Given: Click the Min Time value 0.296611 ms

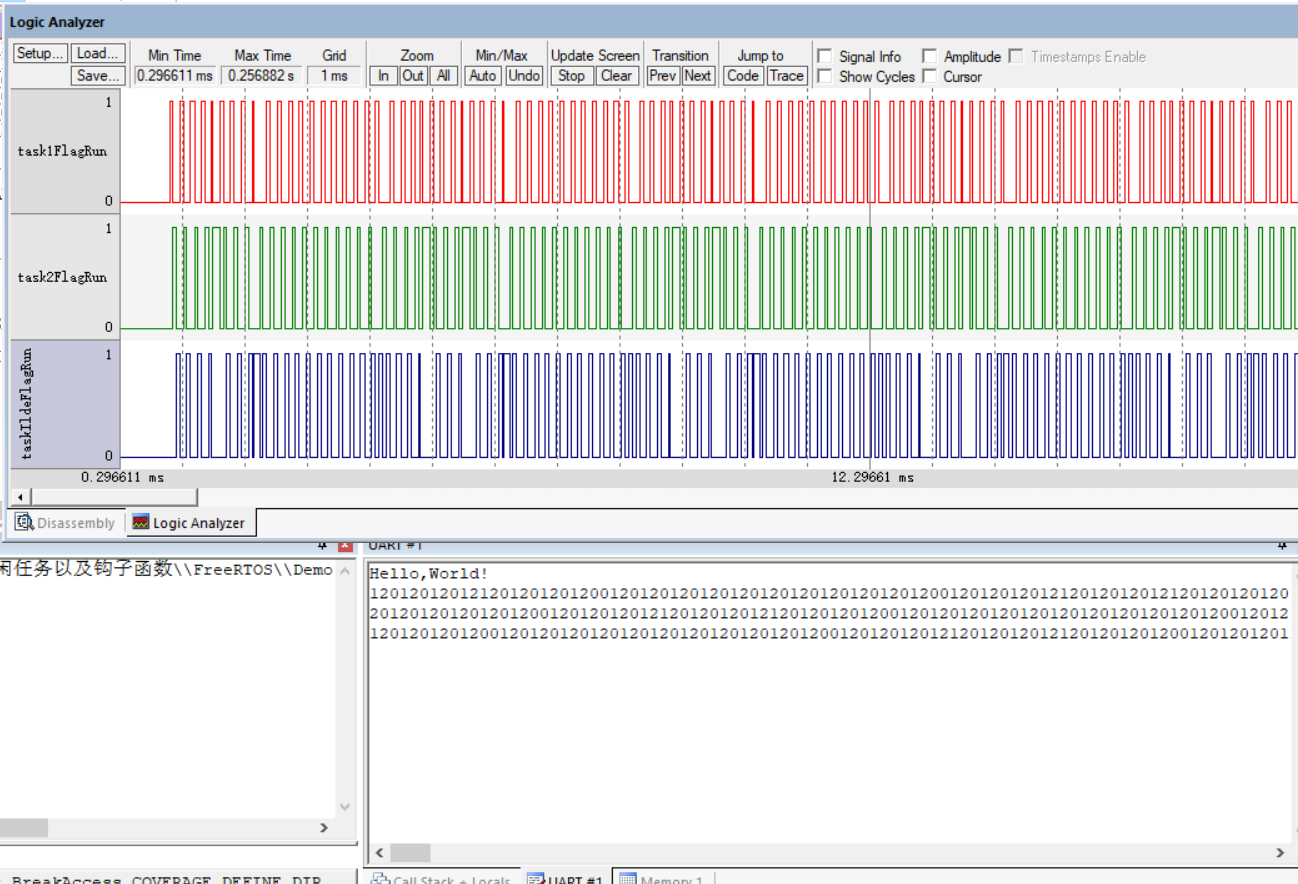Looking at the screenshot, I should click(175, 76).
